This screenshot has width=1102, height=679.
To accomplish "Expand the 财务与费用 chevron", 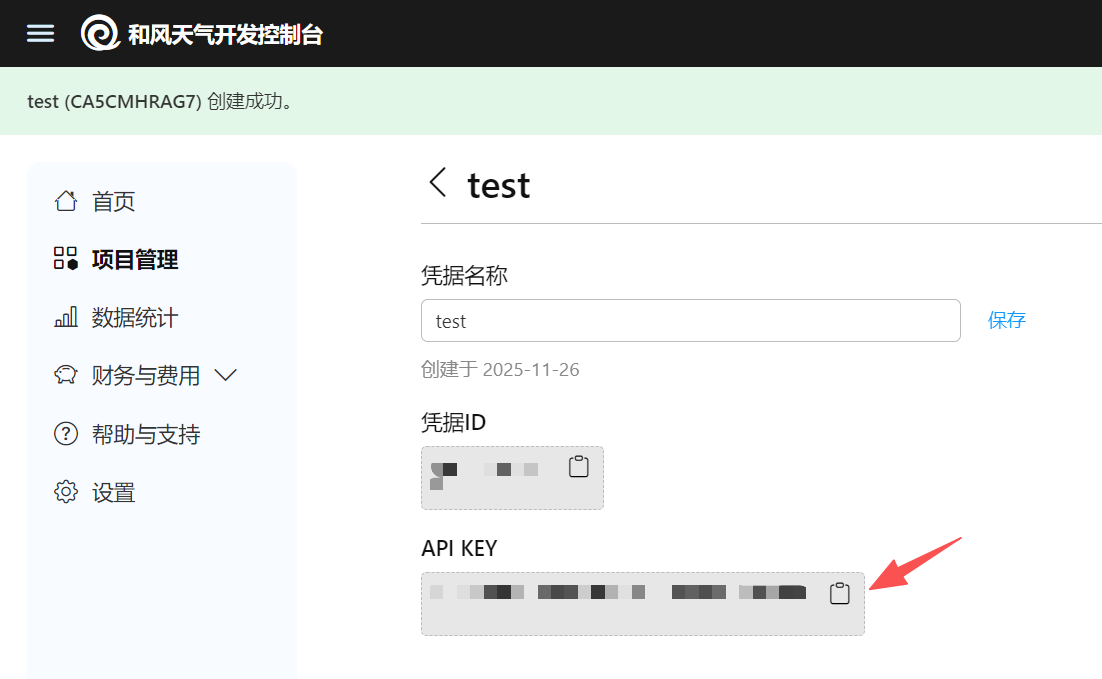I will (x=226, y=375).
